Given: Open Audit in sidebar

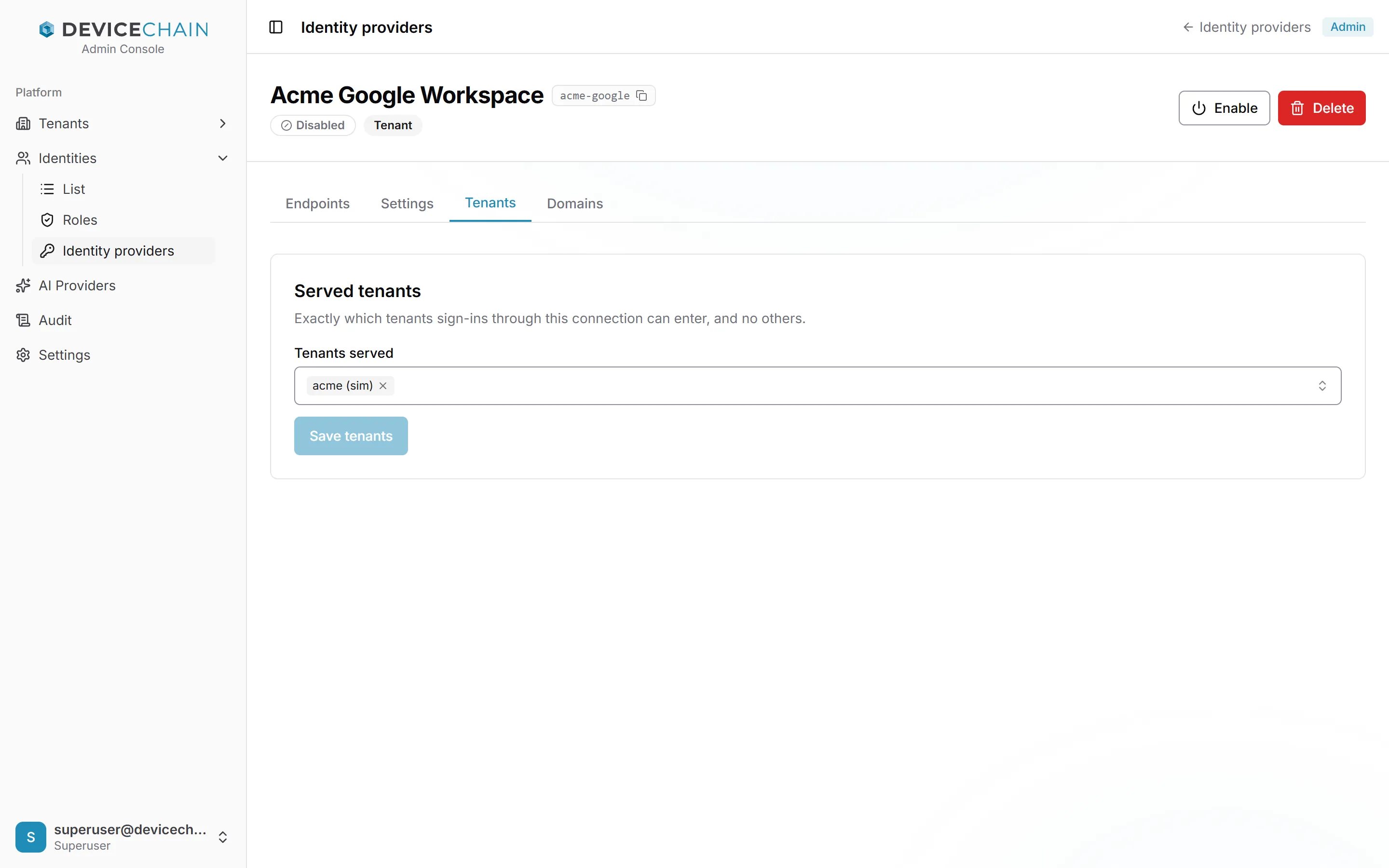Looking at the screenshot, I should [x=123, y=320].
